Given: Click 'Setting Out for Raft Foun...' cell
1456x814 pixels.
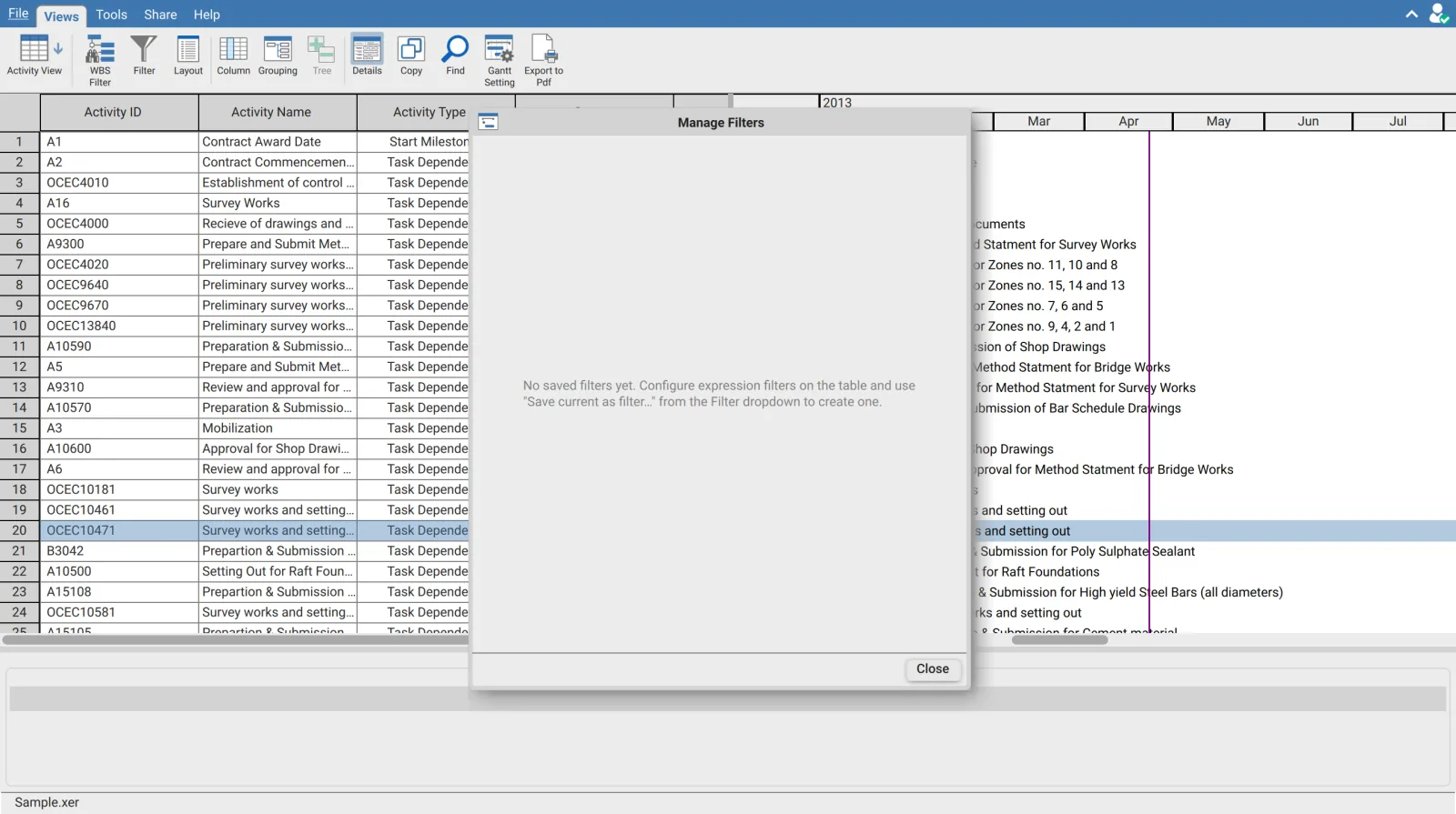Looking at the screenshot, I should click(x=278, y=571).
